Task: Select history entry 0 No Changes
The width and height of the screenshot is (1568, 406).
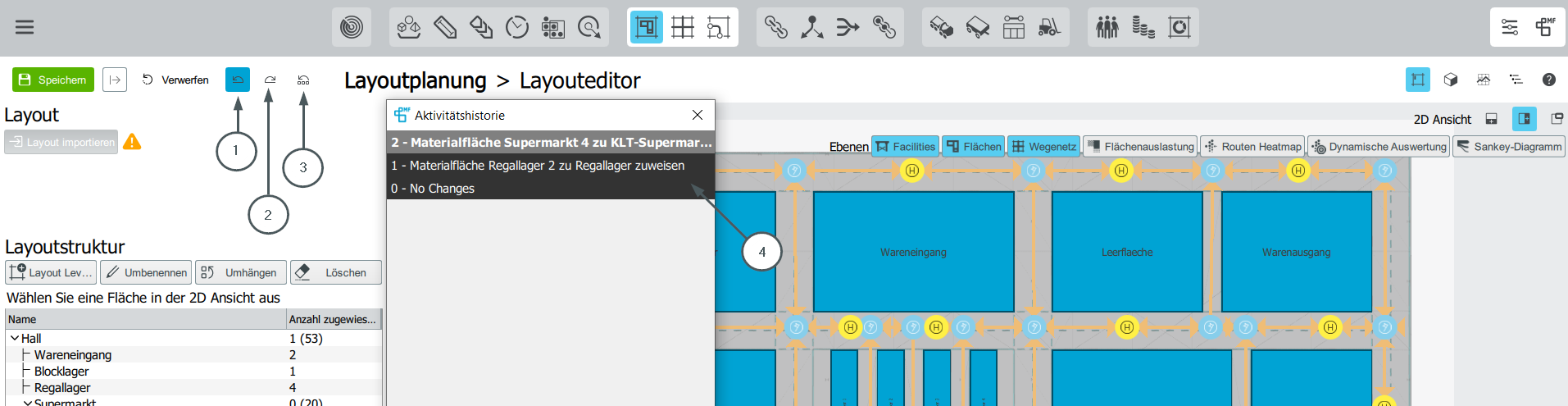Action: click(551, 188)
